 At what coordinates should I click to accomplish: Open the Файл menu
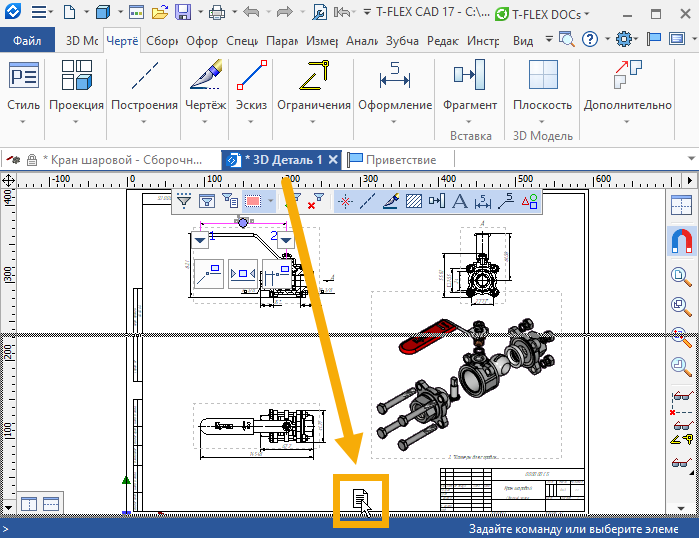27,41
